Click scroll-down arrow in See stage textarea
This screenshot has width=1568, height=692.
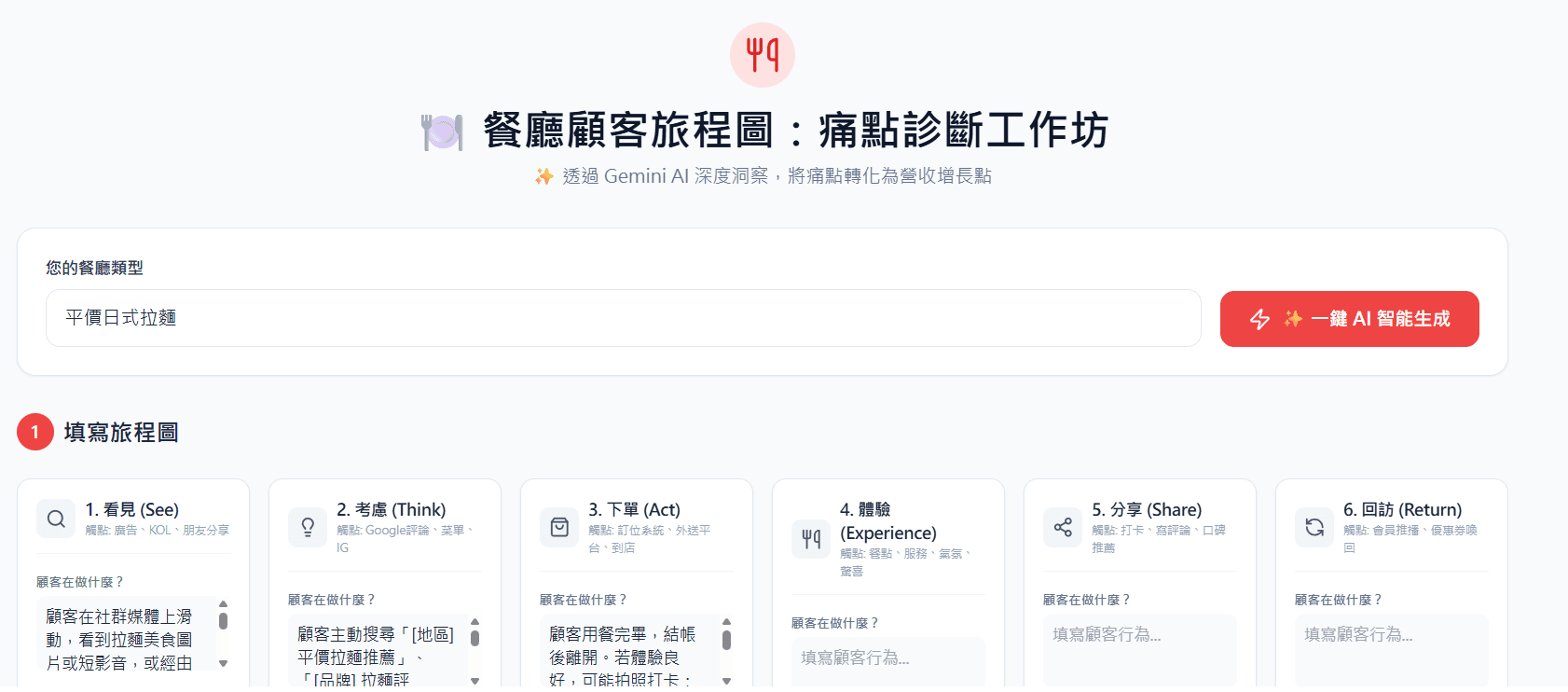223,663
